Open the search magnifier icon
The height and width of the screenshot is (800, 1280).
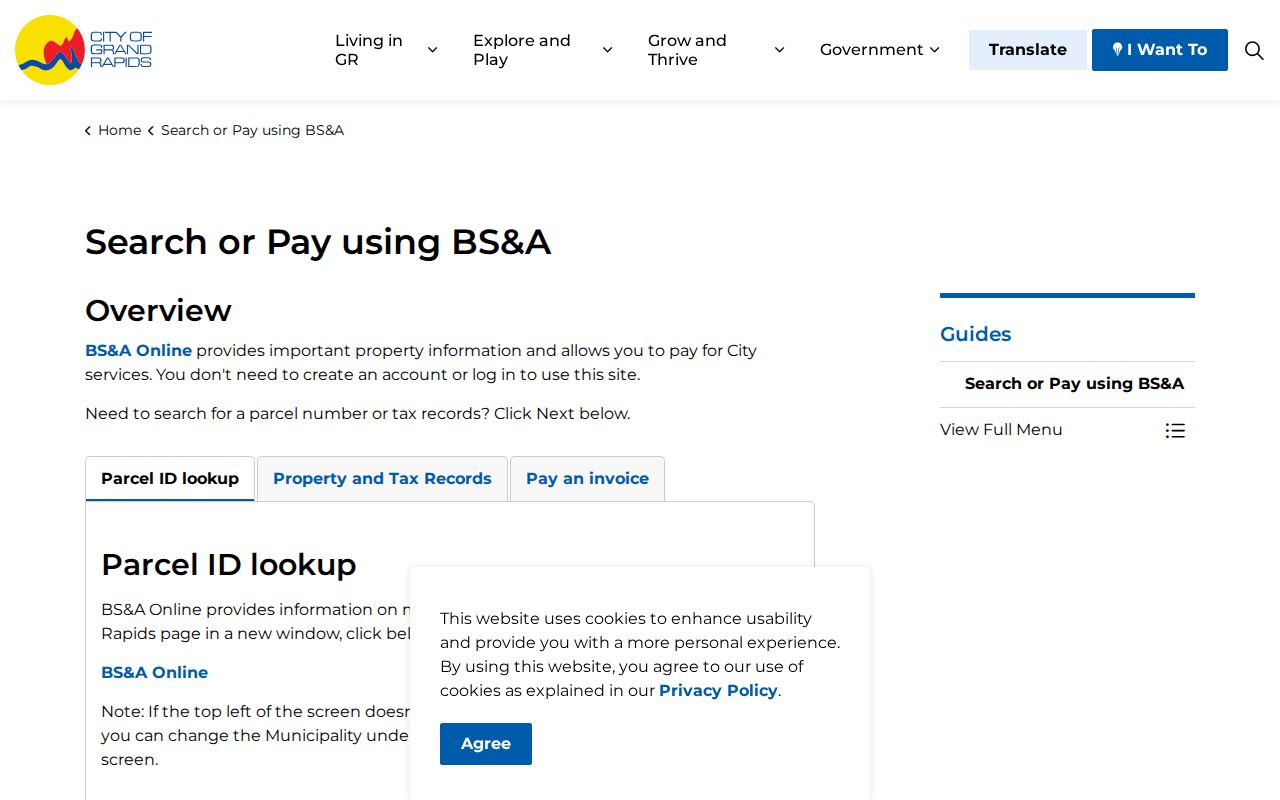tap(1254, 50)
